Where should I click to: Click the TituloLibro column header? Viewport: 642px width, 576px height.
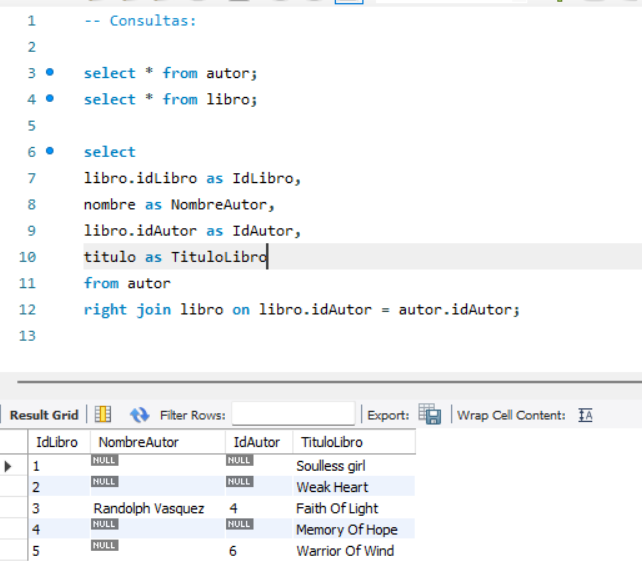point(331,442)
